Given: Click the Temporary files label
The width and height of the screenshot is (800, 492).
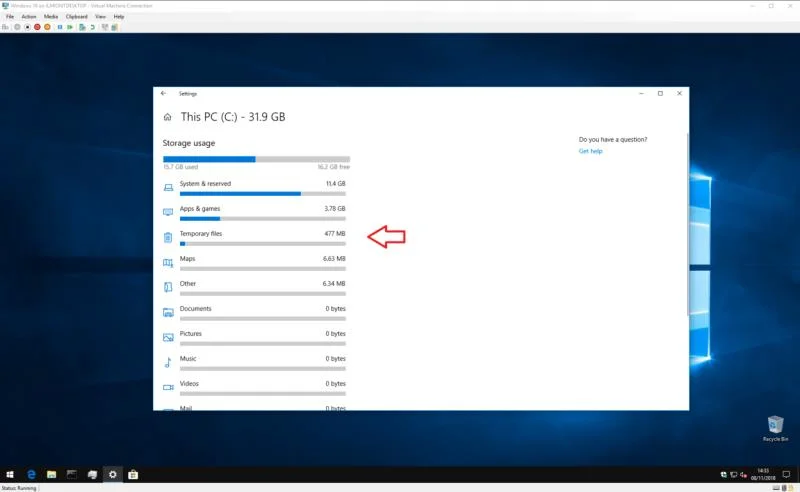Looking at the screenshot, I should (x=201, y=234).
